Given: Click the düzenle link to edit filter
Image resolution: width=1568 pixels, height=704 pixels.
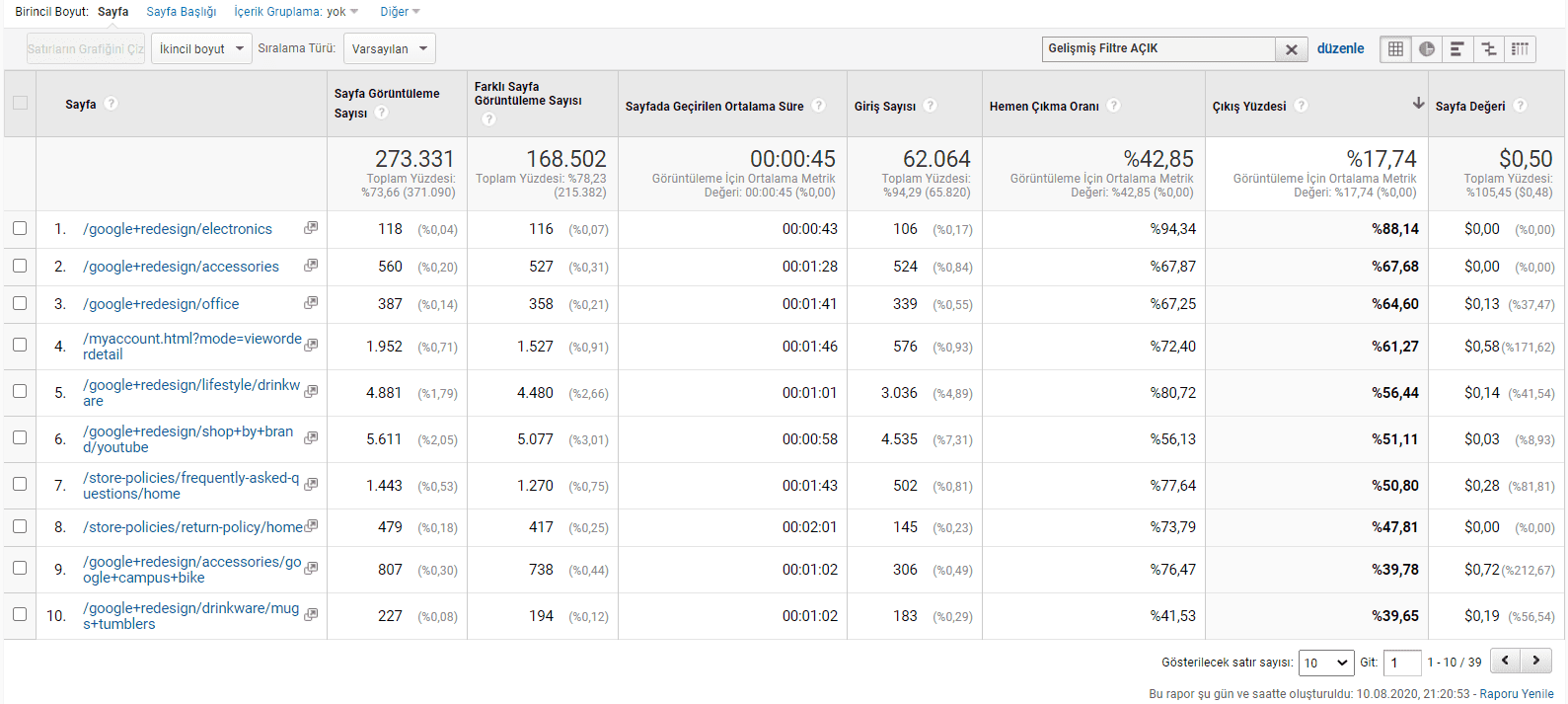Looking at the screenshot, I should [1340, 48].
